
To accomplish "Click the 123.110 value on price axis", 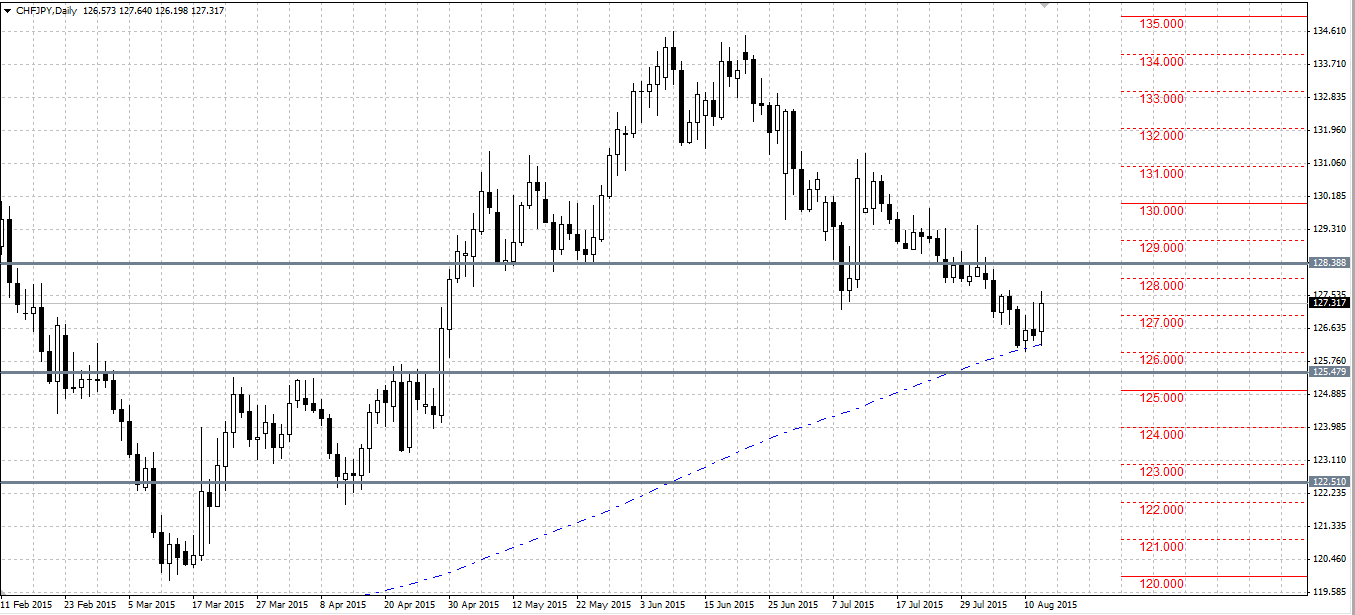I will [1329, 460].
